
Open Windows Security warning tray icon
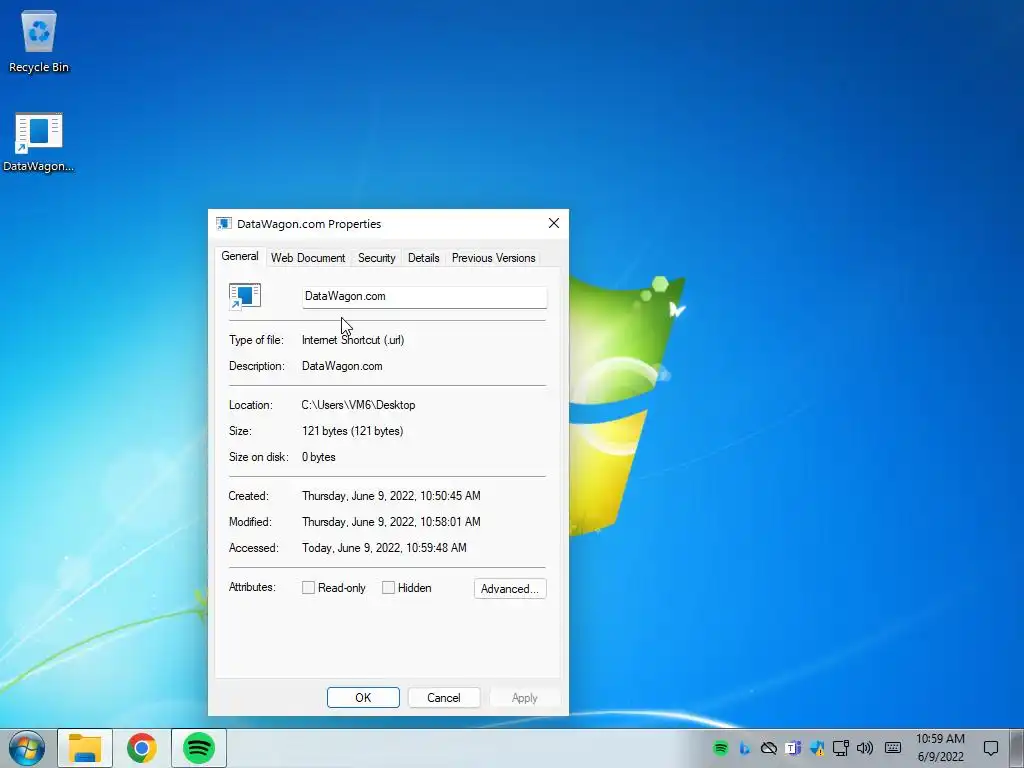(x=816, y=748)
